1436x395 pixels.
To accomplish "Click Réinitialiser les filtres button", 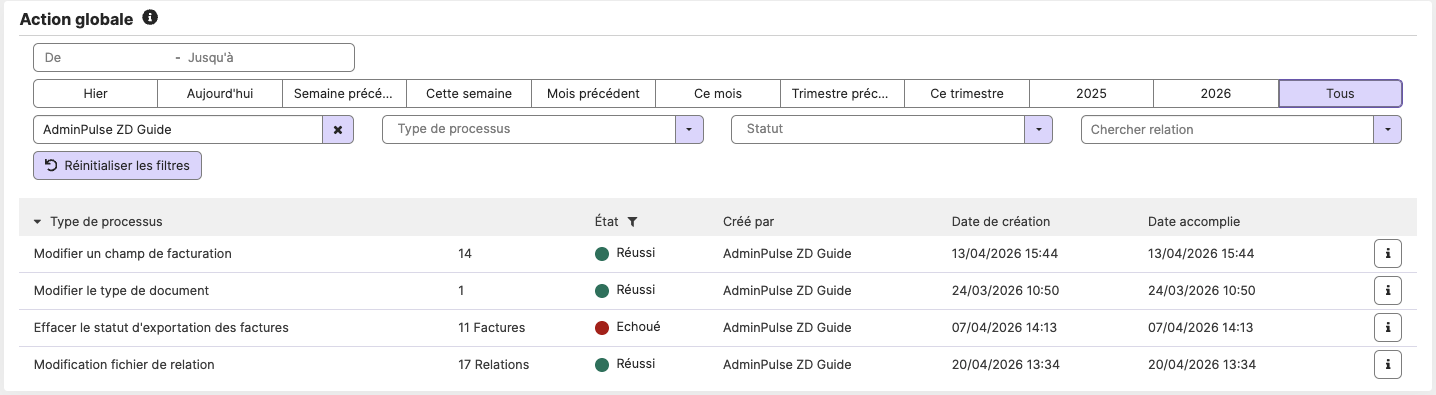I will click(x=118, y=165).
